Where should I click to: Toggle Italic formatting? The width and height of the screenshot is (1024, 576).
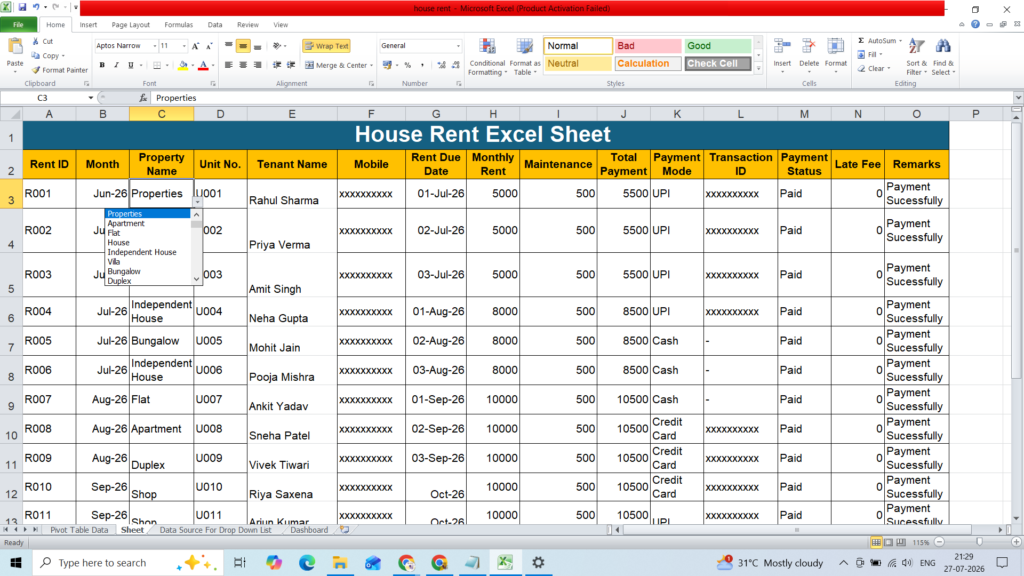click(116, 65)
